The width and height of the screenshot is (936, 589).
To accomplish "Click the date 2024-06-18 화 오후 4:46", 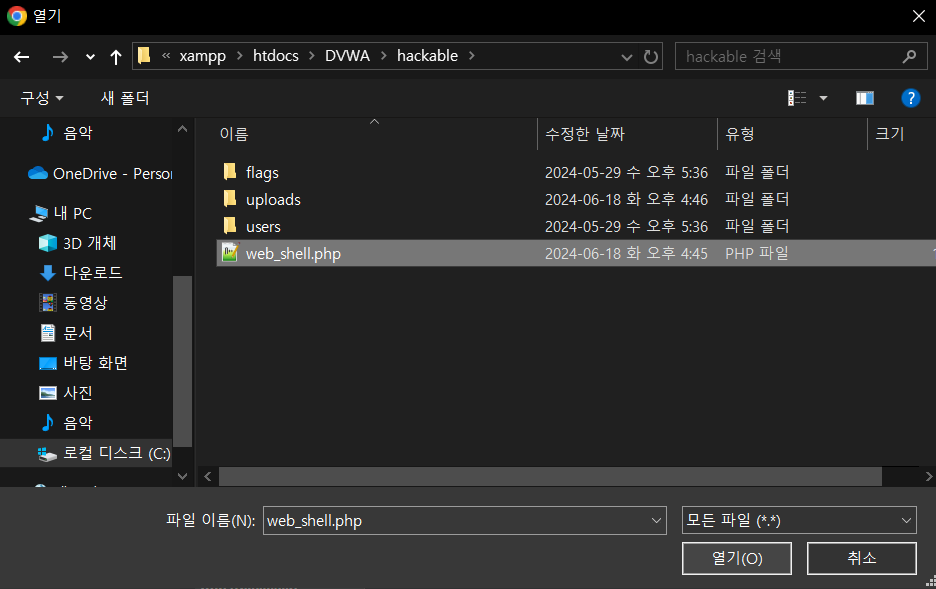I will tap(626, 199).
